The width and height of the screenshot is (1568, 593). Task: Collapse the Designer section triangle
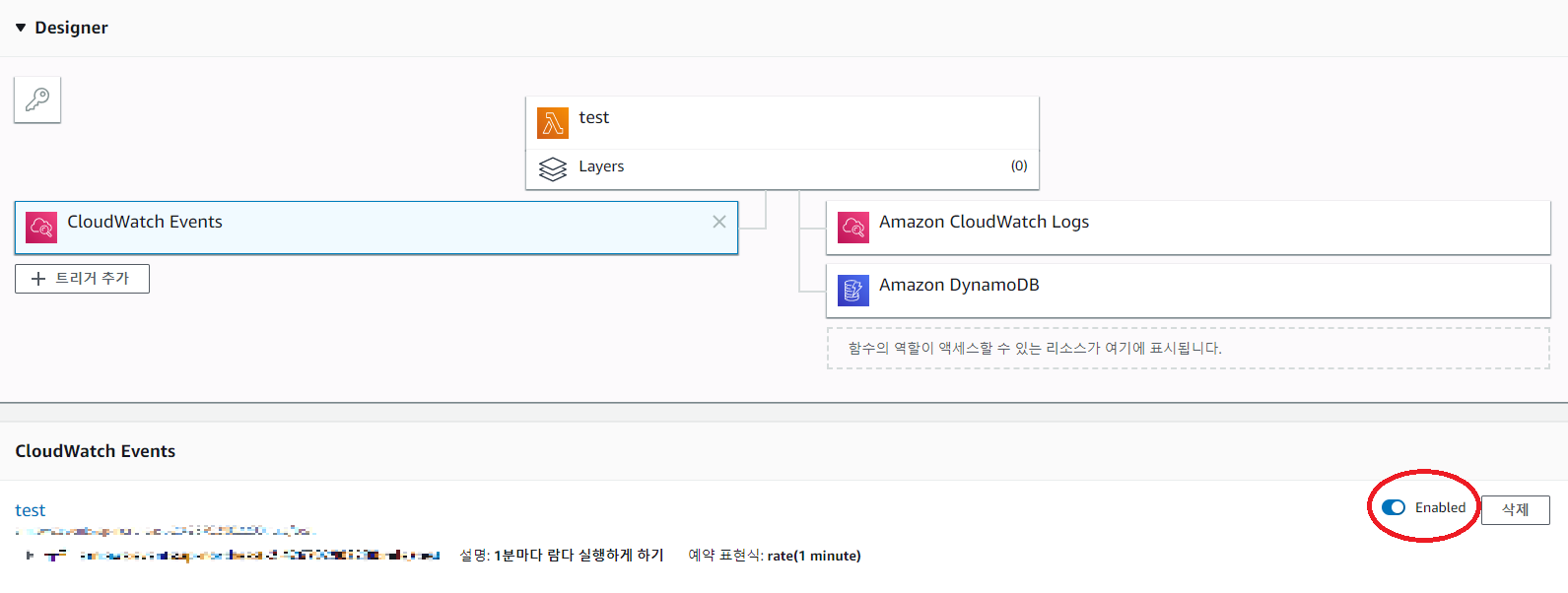(x=21, y=28)
